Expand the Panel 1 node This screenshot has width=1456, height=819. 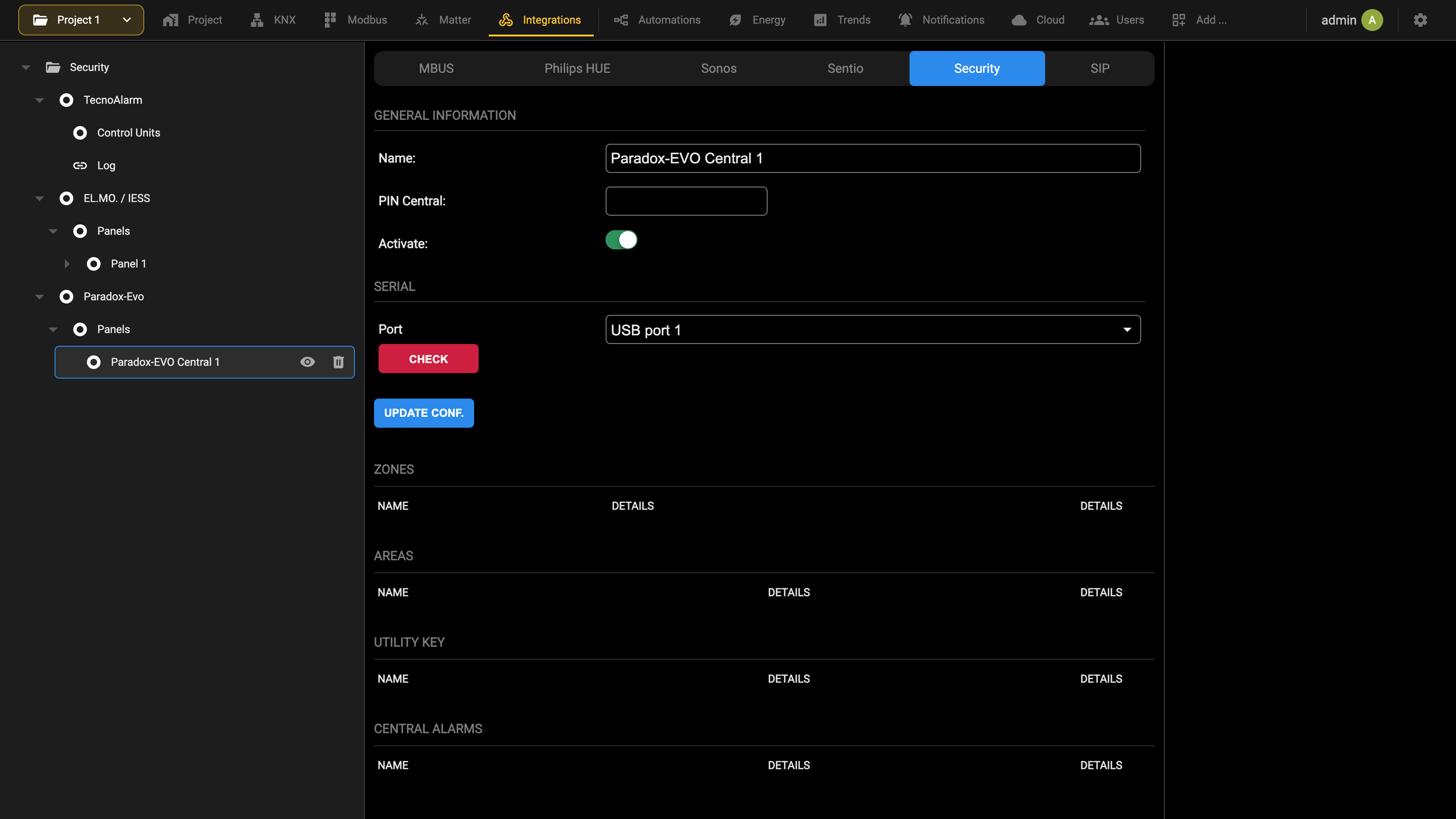pyautogui.click(x=67, y=264)
